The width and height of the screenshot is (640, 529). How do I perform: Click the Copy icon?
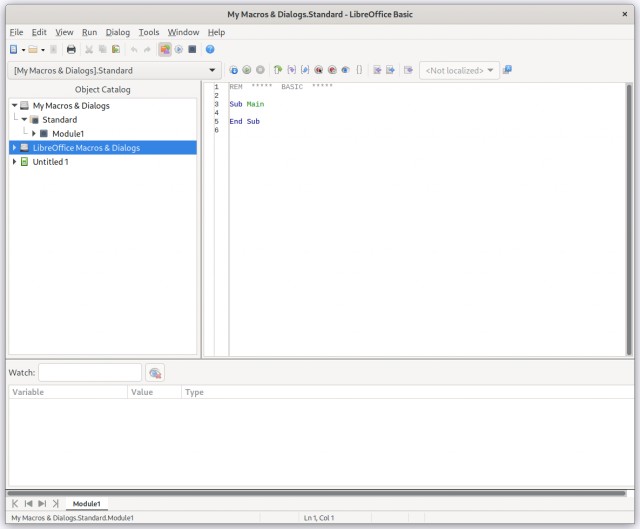coord(102,49)
